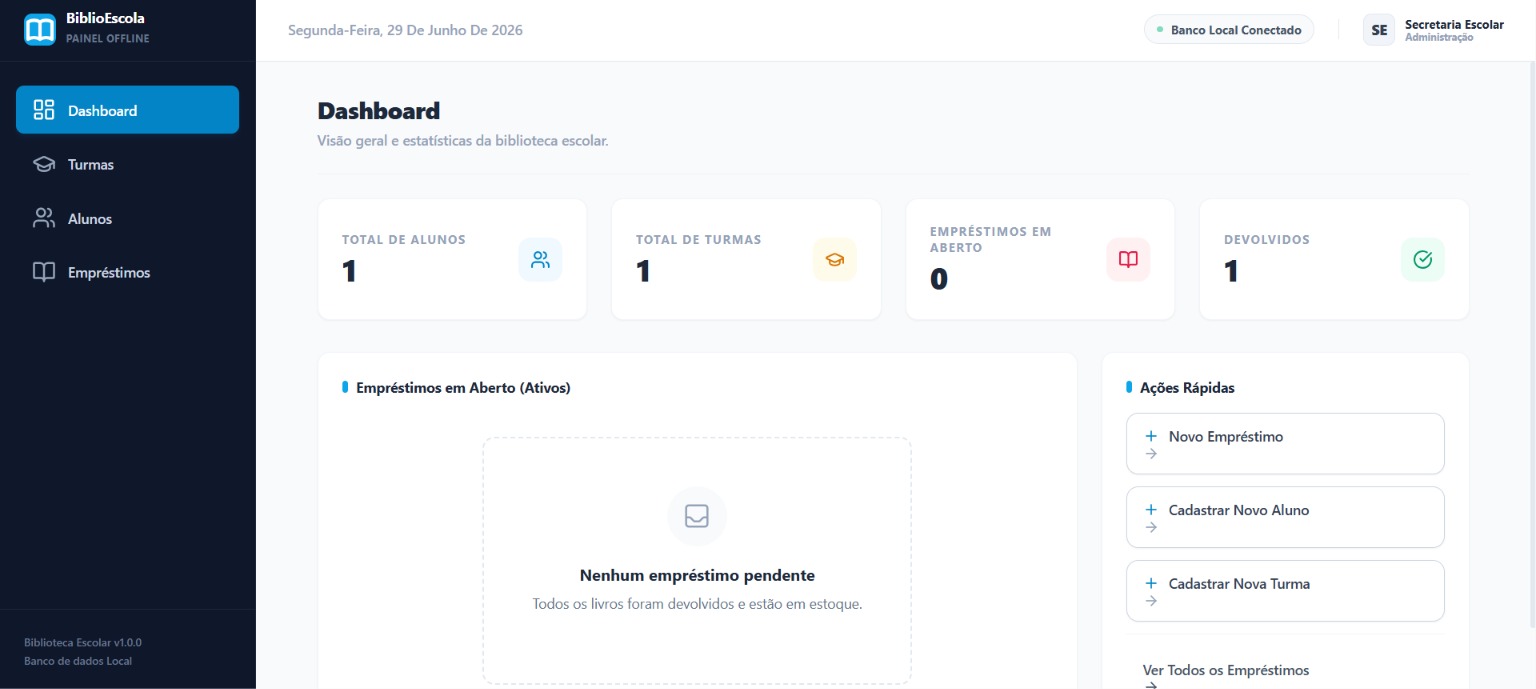Open the Dashboard menu item
Viewport: 1536px width, 689px height.
[128, 110]
